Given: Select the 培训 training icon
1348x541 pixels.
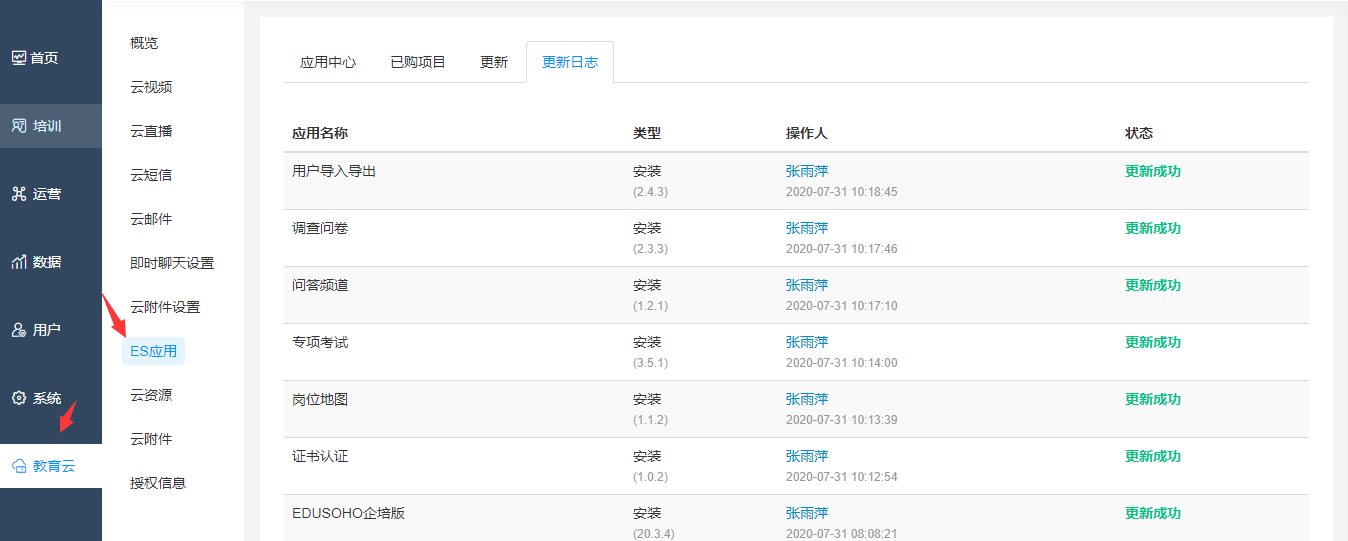Looking at the screenshot, I should pyautogui.click(x=19, y=126).
